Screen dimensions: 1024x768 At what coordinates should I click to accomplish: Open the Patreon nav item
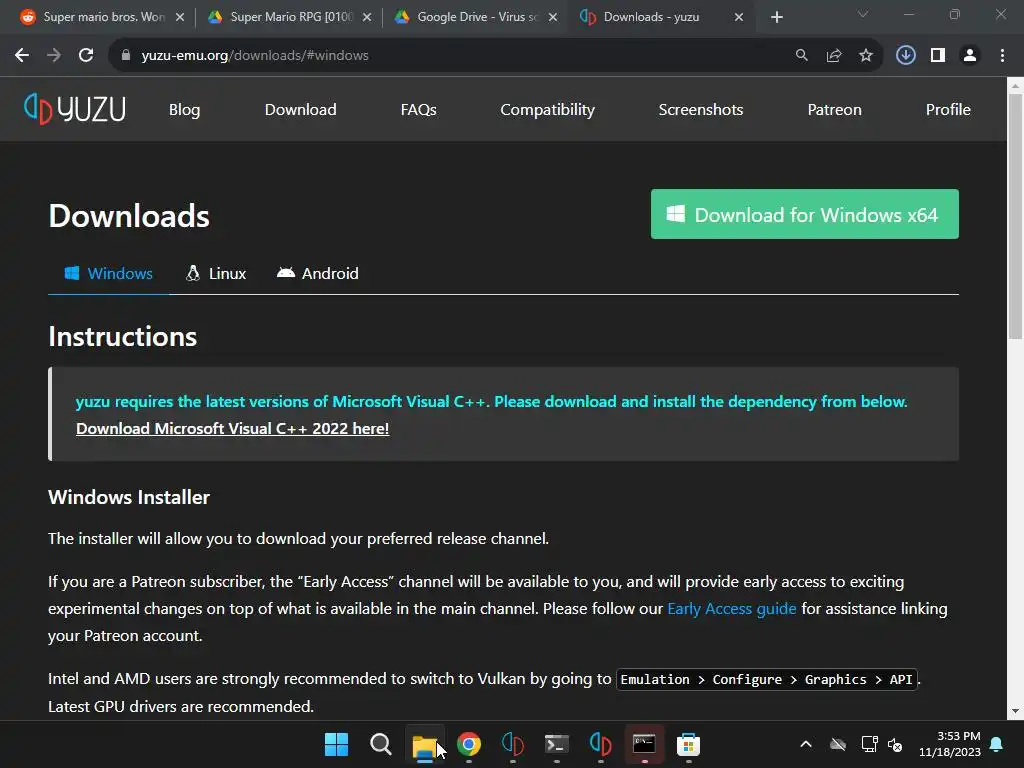[x=835, y=110]
